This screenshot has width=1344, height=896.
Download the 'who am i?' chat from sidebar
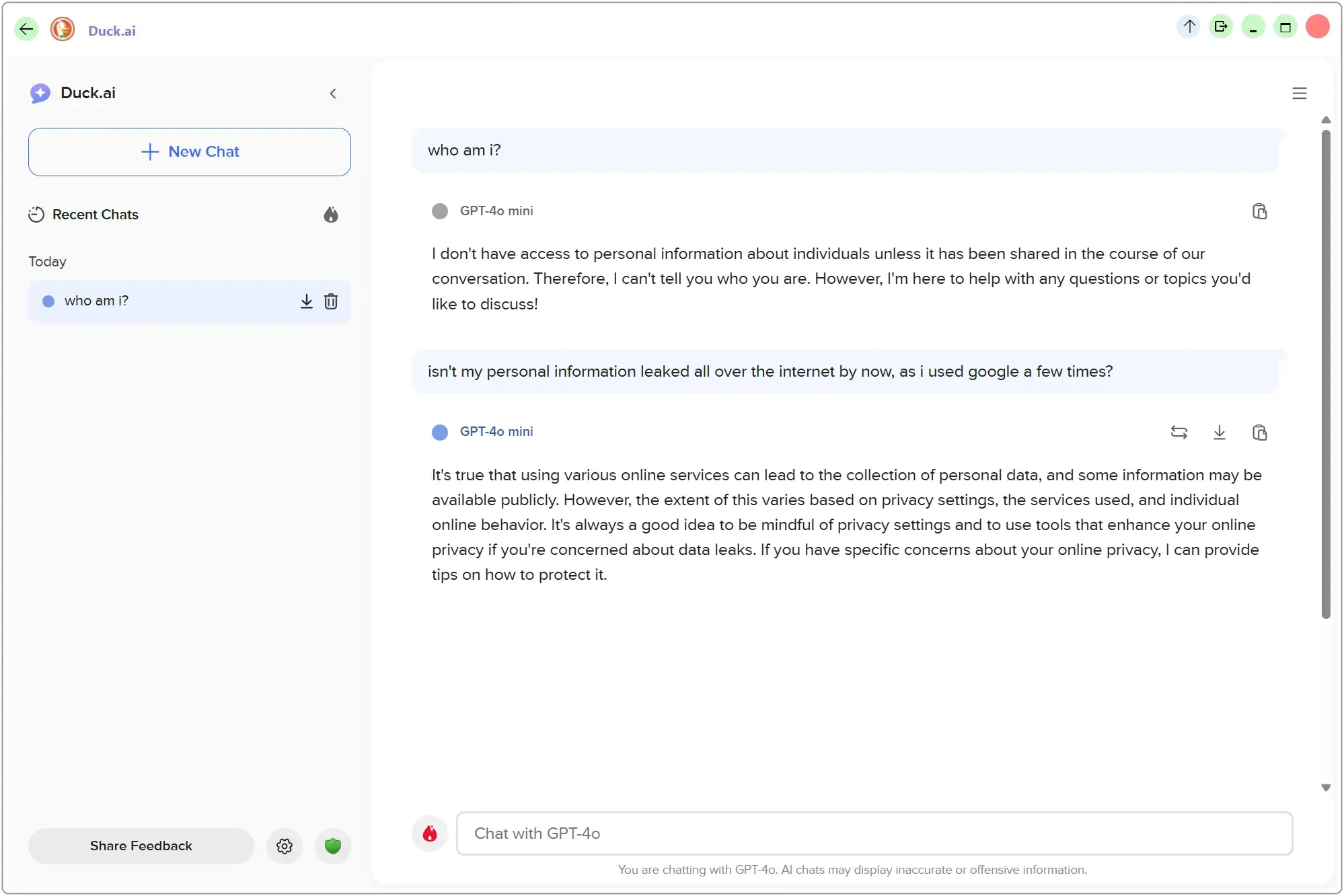(x=307, y=301)
